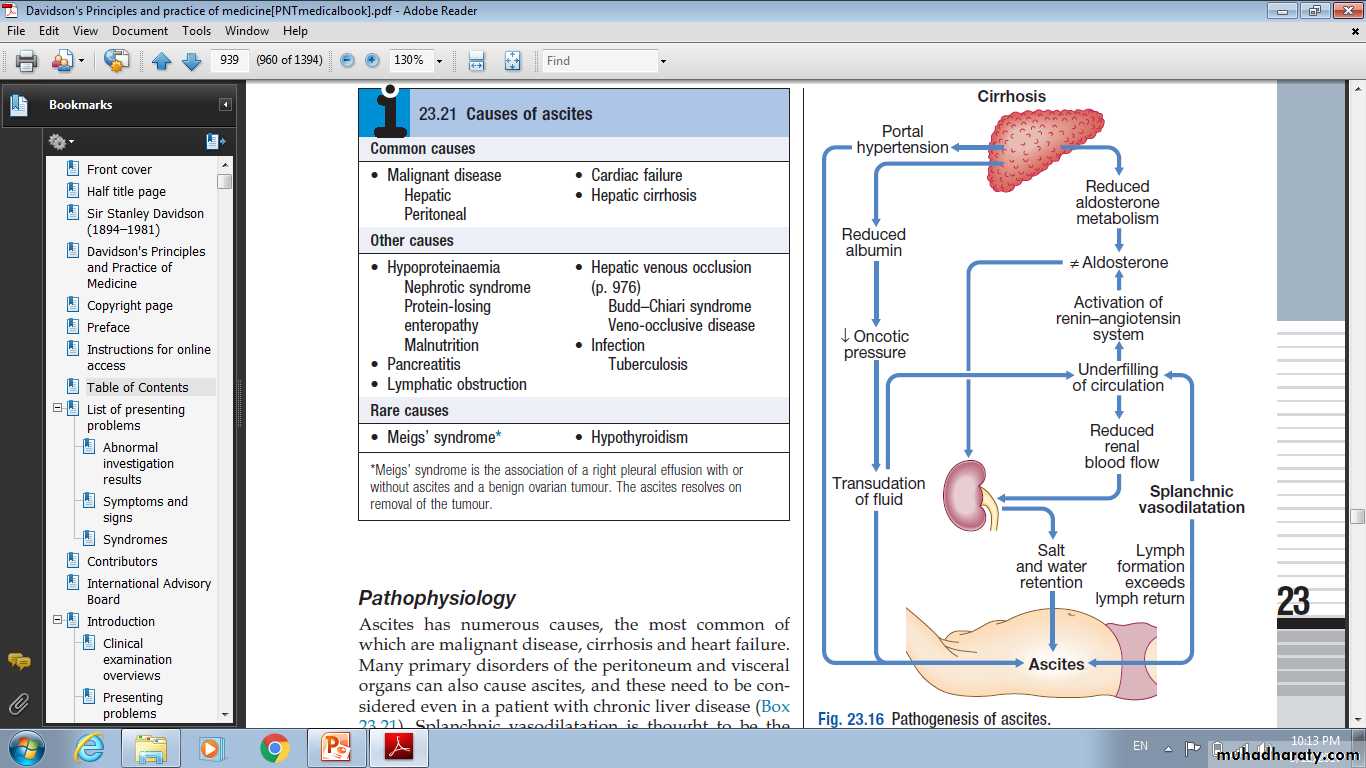Image resolution: width=1366 pixels, height=768 pixels.
Task: Go to next page with down arrow
Action: coord(191,61)
